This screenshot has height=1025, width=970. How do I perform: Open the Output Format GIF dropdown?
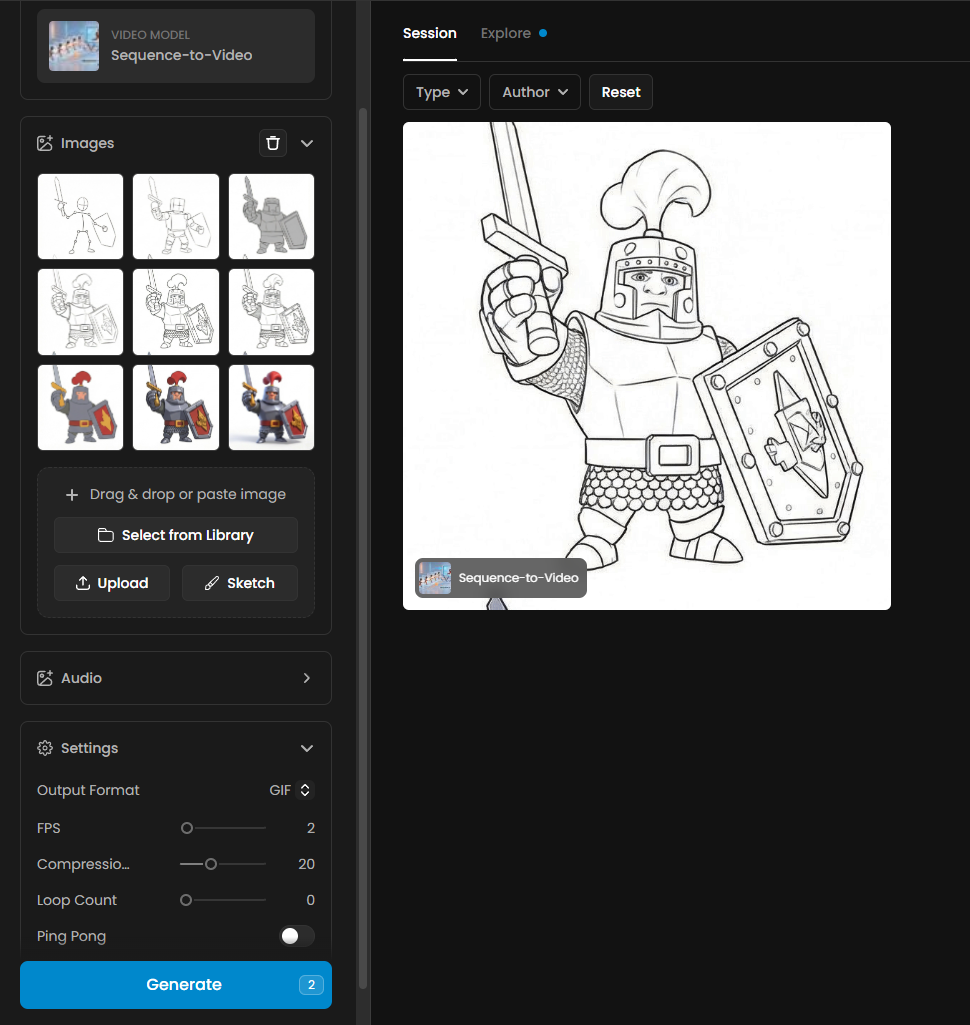click(291, 790)
